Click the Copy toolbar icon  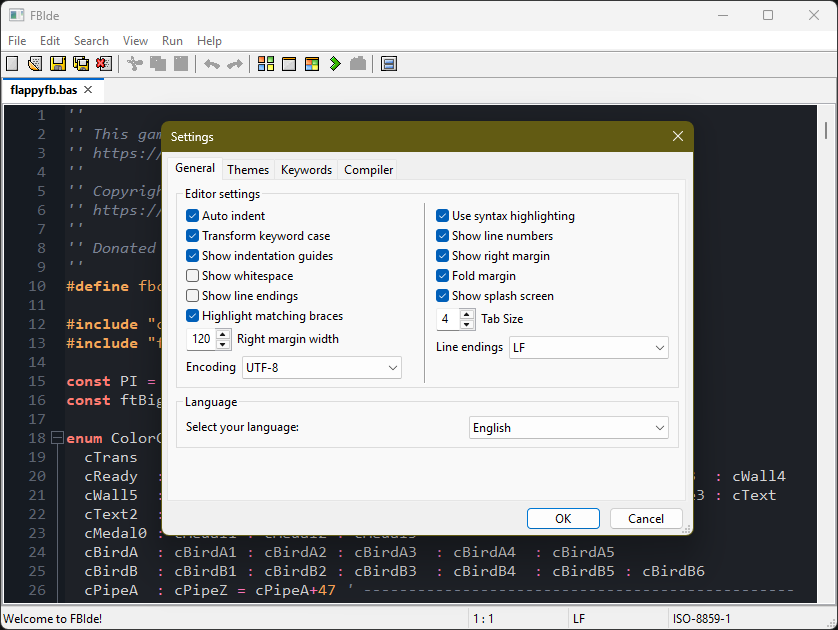[x=158, y=64]
